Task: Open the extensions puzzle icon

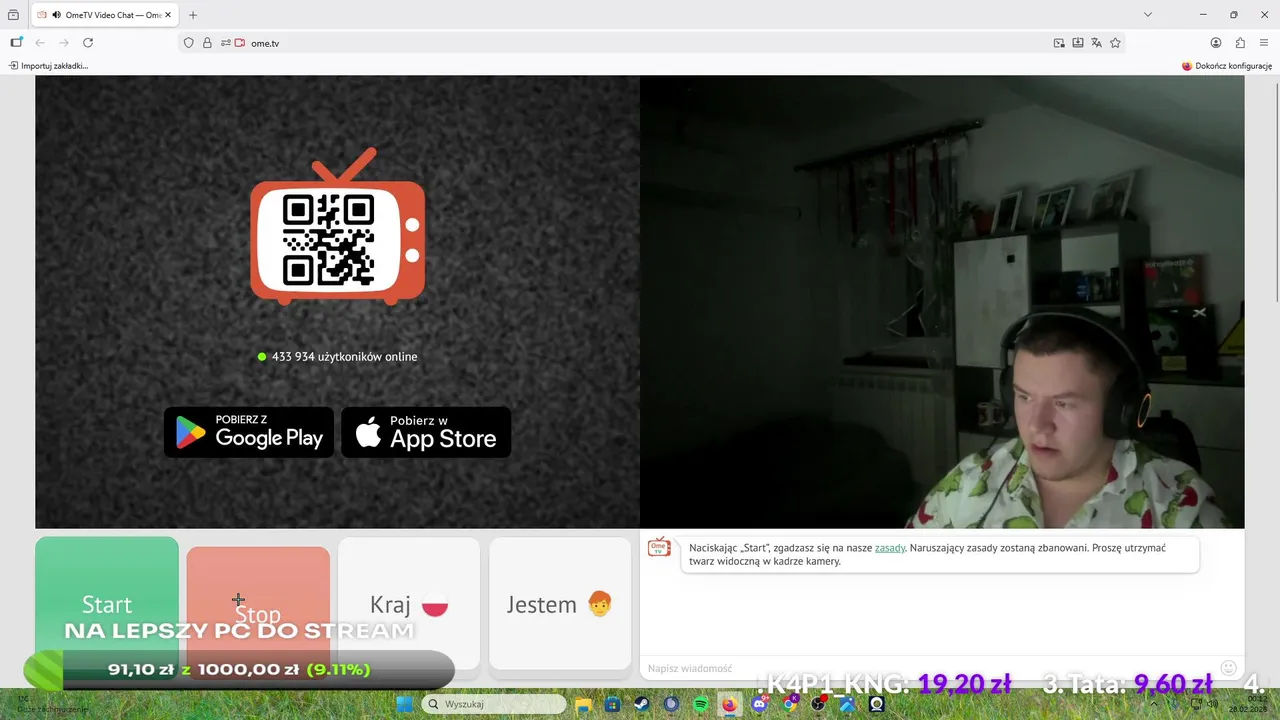Action: point(1240,43)
